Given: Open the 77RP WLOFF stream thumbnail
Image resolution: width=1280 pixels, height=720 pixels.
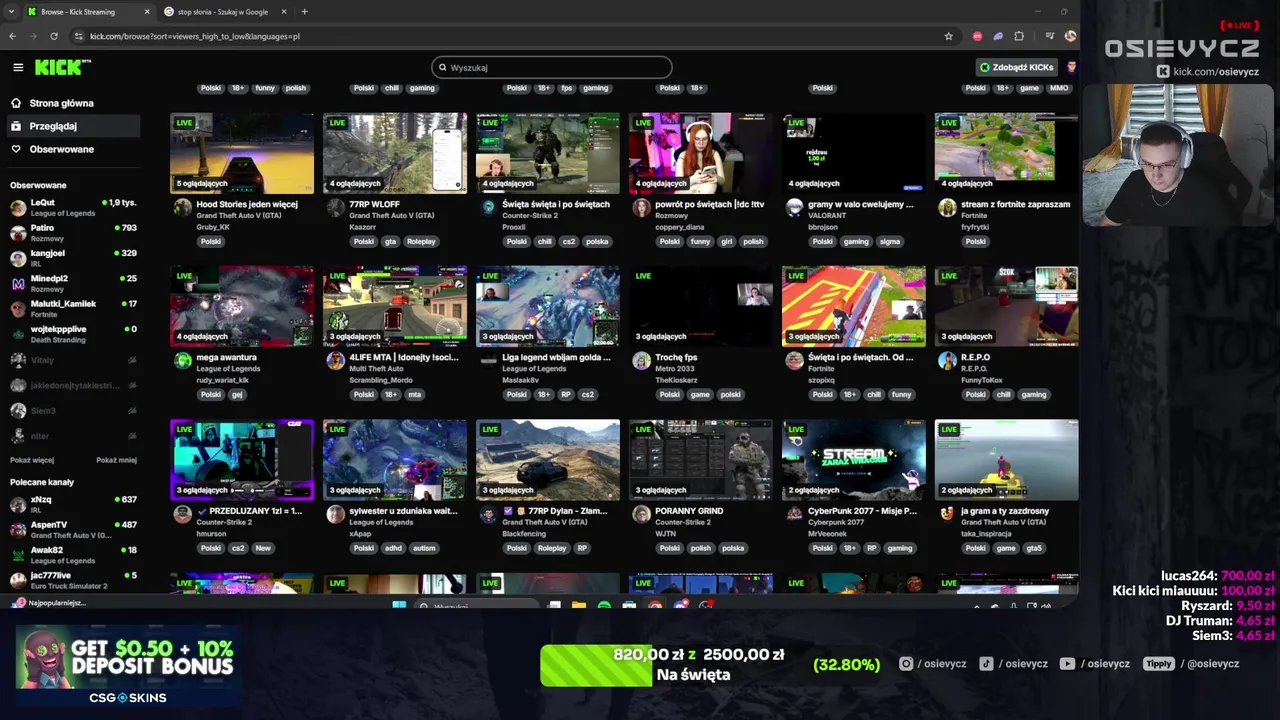Looking at the screenshot, I should 395,153.
